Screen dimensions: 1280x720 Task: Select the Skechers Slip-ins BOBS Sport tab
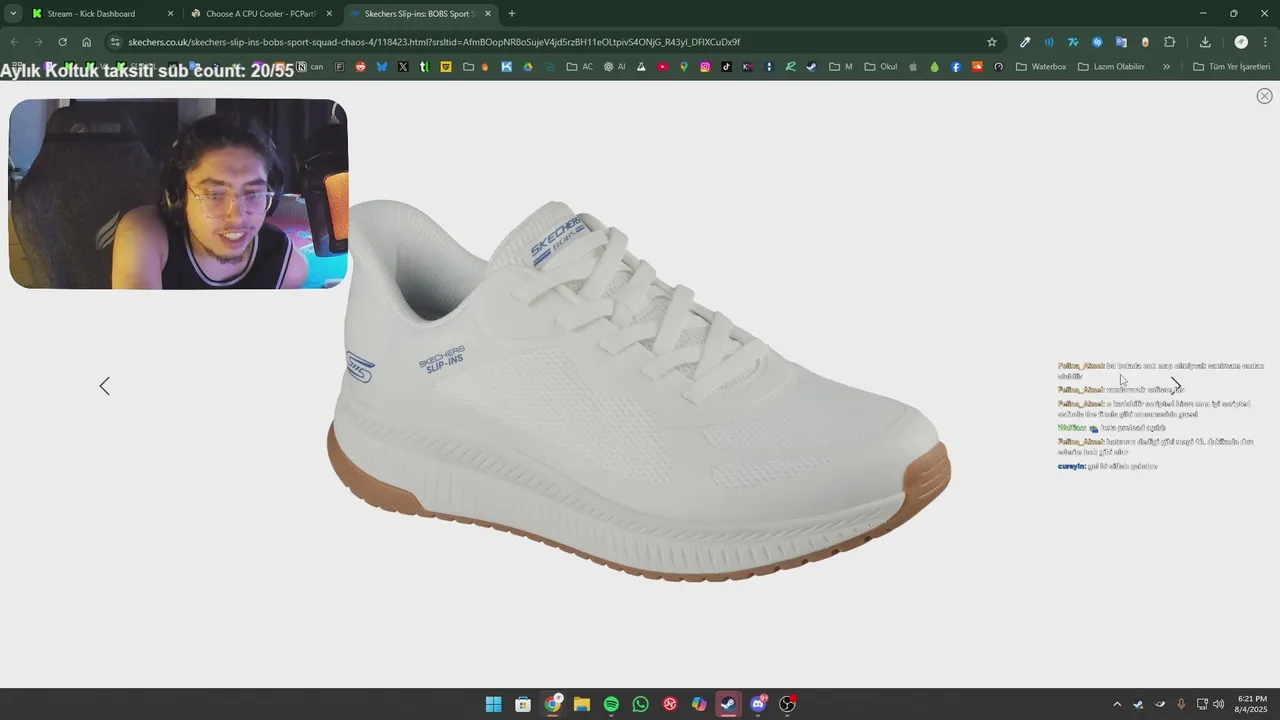(x=420, y=14)
